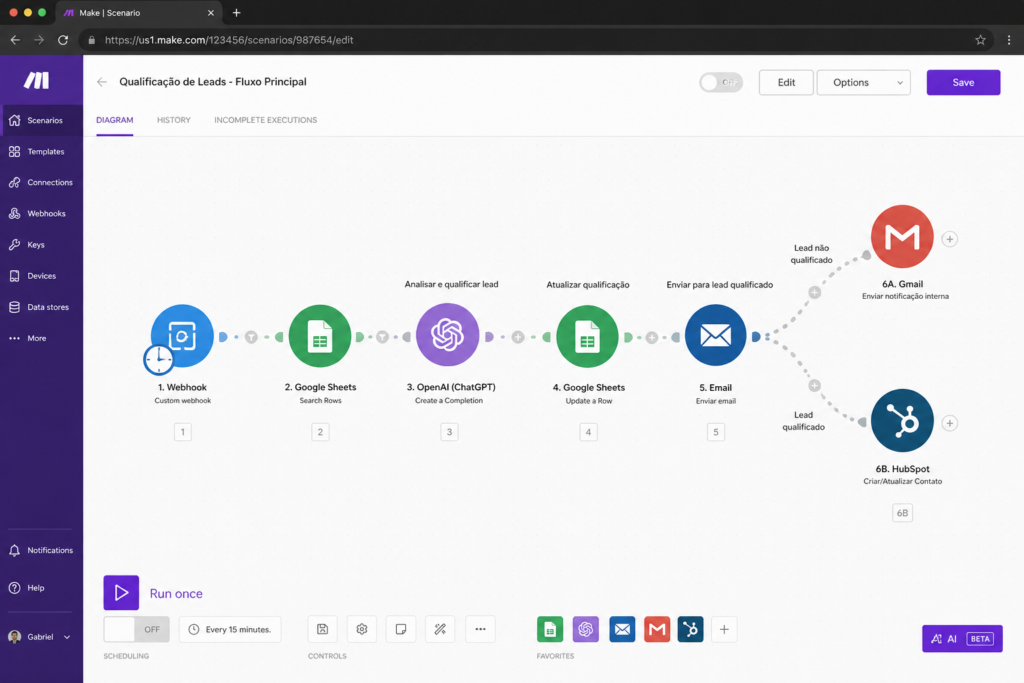1024x683 pixels.
Task: Add module on Lead não qualificado route
Action: 814,293
